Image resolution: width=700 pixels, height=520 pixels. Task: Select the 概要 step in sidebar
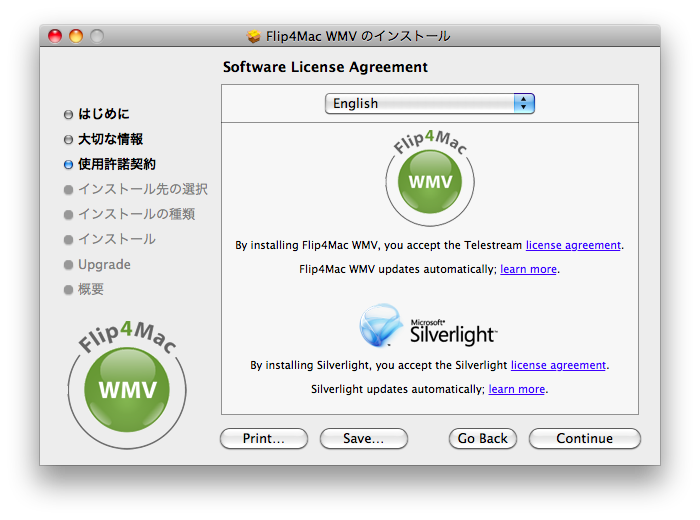[x=91, y=290]
